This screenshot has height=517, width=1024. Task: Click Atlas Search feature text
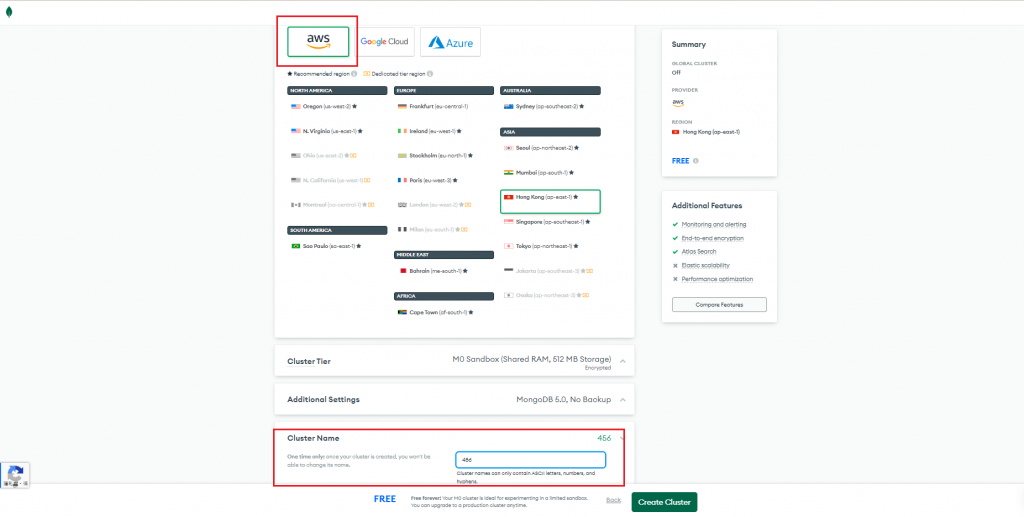[699, 251]
